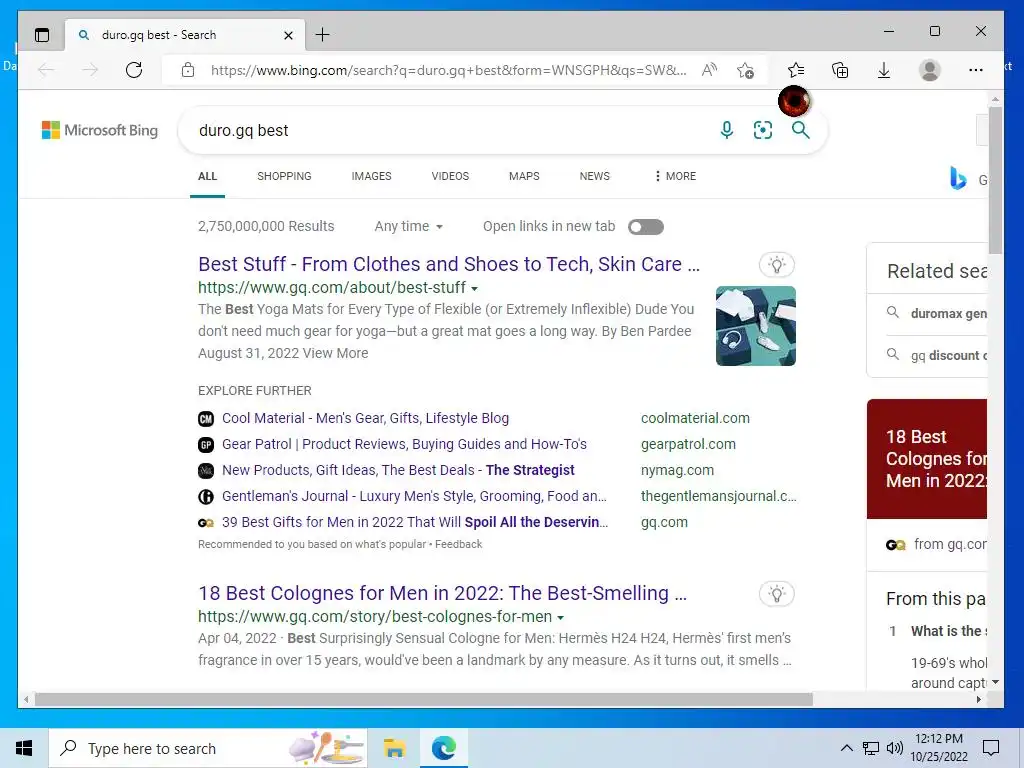Image resolution: width=1024 pixels, height=768 pixels.
Task: Click View More in first result snippet
Action: (336, 353)
